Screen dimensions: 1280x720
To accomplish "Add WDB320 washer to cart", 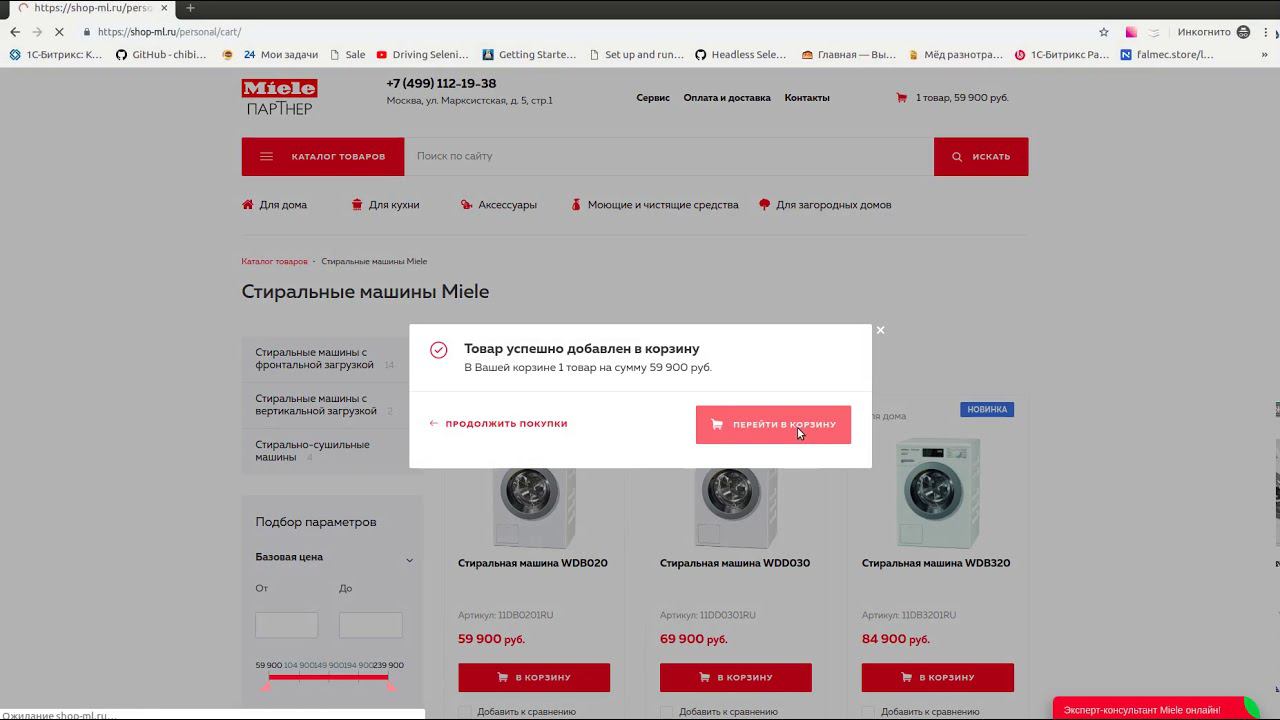I will [938, 677].
